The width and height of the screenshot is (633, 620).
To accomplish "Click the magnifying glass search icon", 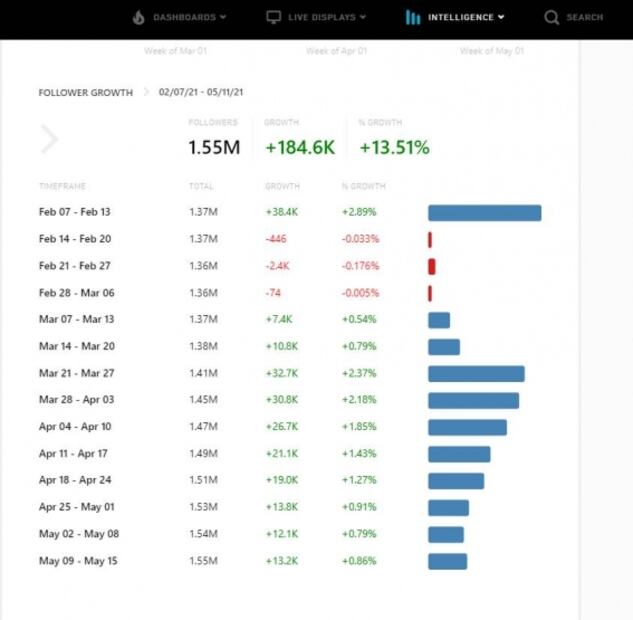I will [551, 17].
